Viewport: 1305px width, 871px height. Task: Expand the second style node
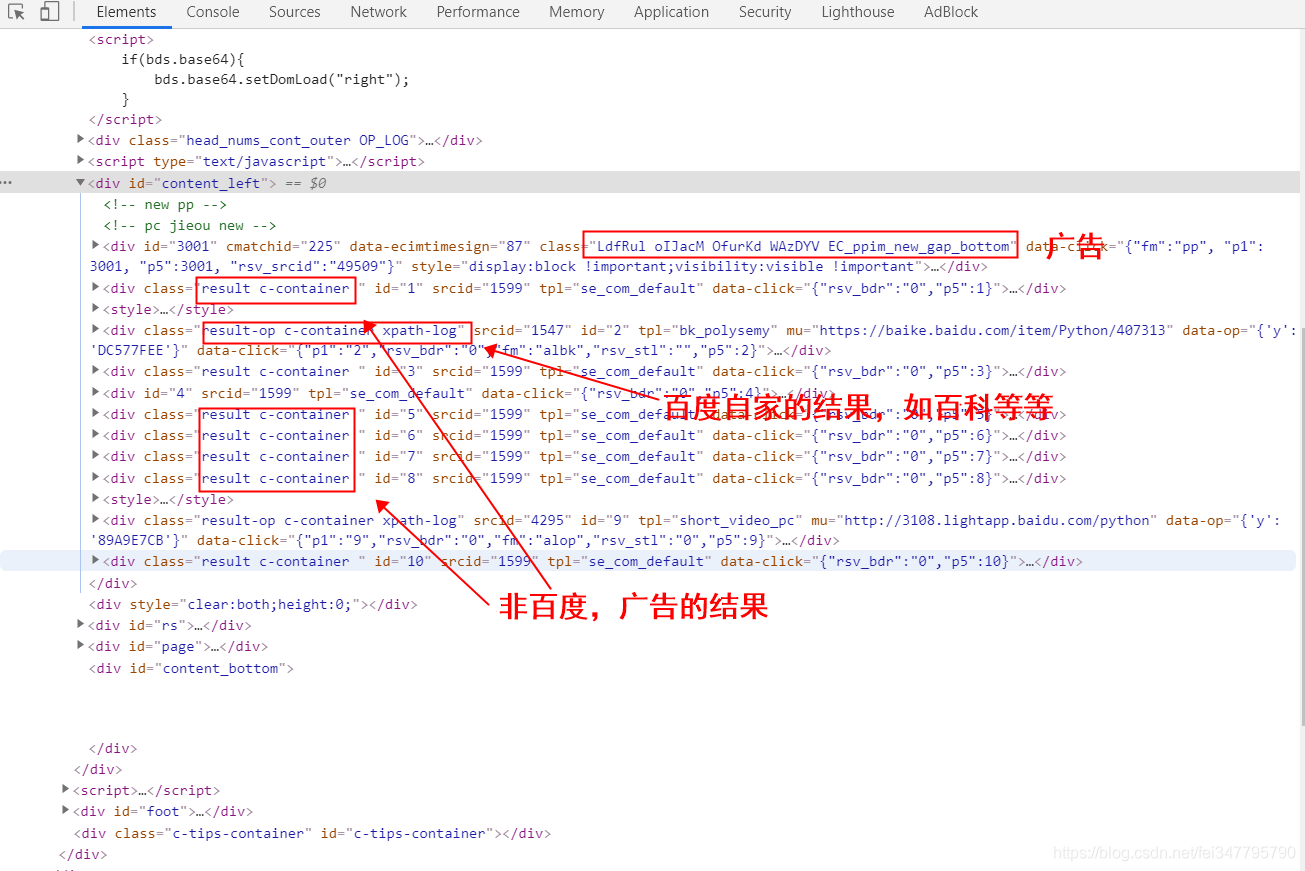(x=96, y=499)
